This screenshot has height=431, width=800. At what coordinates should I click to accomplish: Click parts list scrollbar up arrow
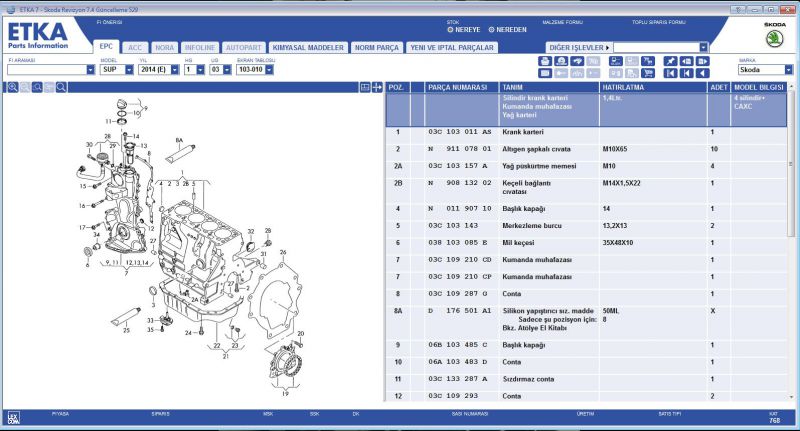click(791, 87)
